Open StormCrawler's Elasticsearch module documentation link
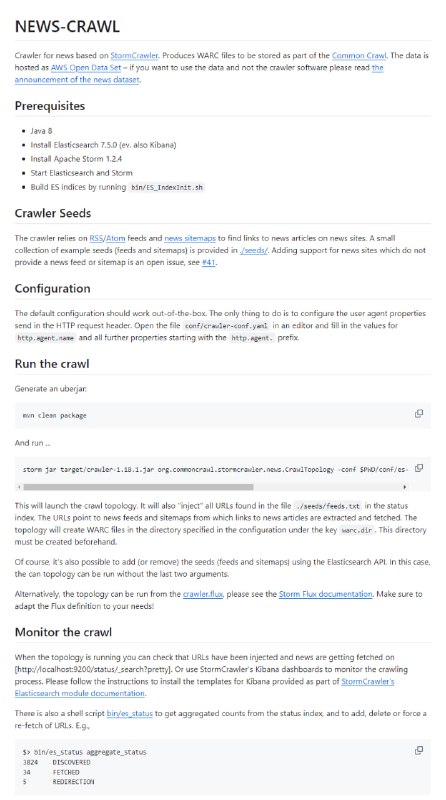 point(204,687)
